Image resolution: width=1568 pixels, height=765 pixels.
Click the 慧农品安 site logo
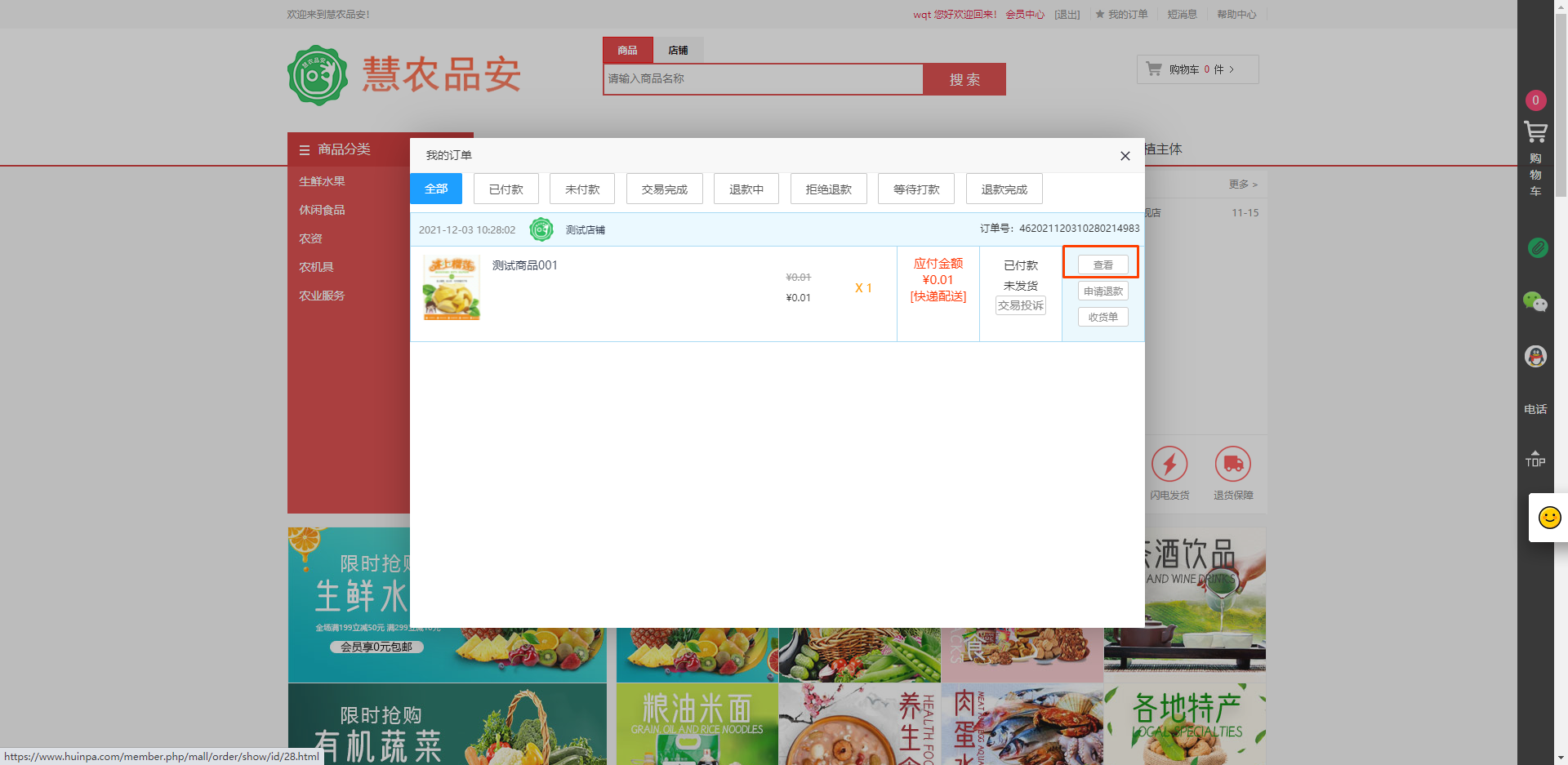click(404, 75)
